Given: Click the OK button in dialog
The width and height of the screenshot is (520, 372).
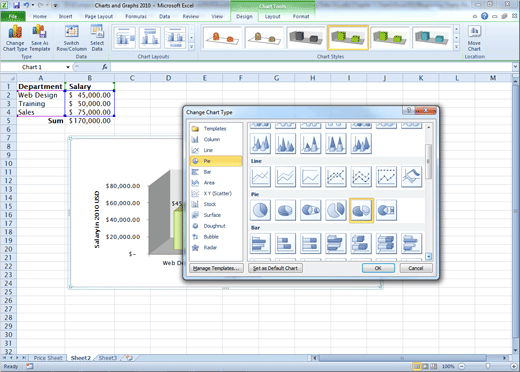Looking at the screenshot, I should pyautogui.click(x=378, y=268).
